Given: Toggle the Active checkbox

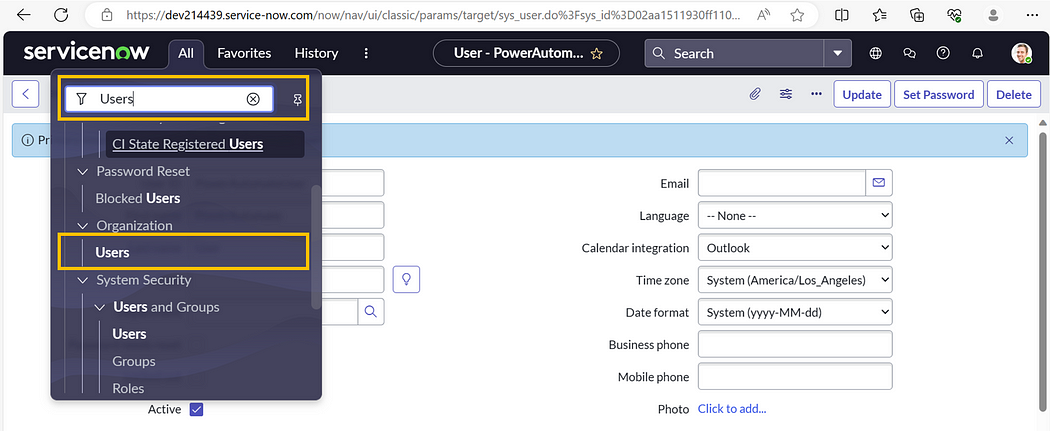Looking at the screenshot, I should (x=196, y=410).
